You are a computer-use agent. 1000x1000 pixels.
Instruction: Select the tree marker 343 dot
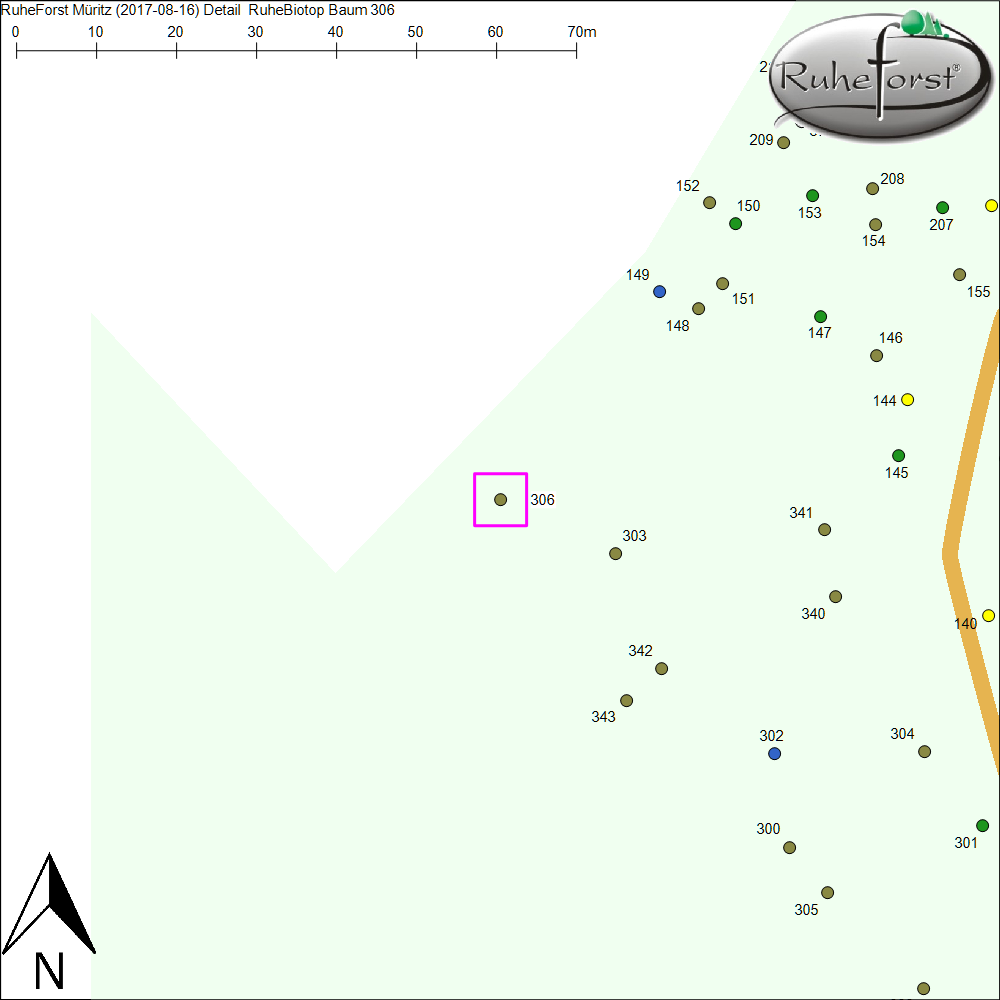coord(626,701)
